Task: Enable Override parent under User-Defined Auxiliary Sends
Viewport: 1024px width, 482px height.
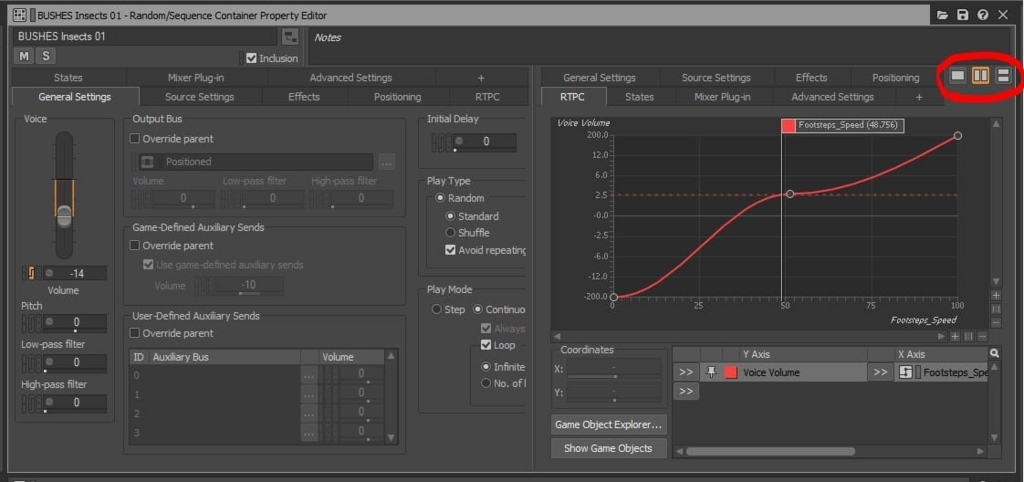Action: pos(135,333)
